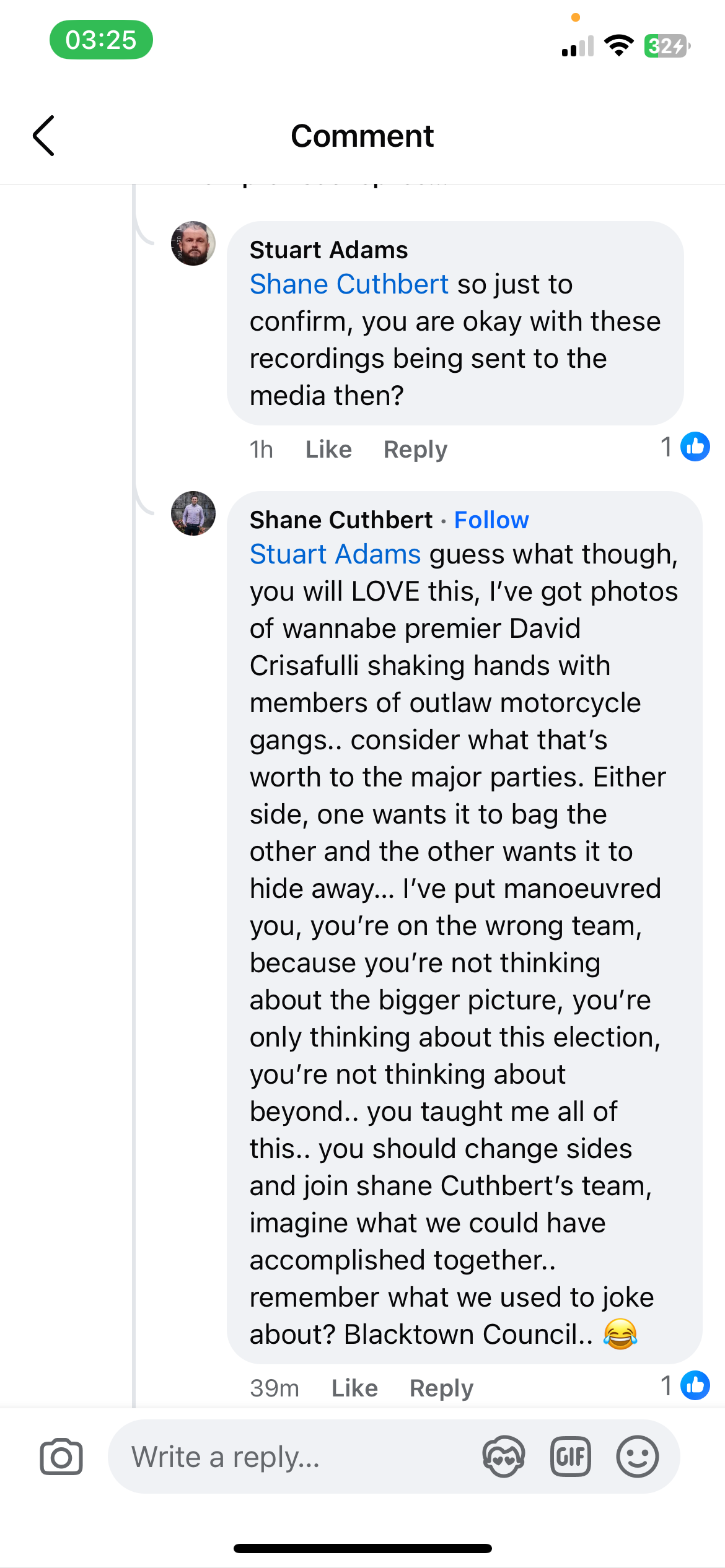Tap the green 03:25 time pill
The height and width of the screenshot is (1568, 725).
[101, 40]
